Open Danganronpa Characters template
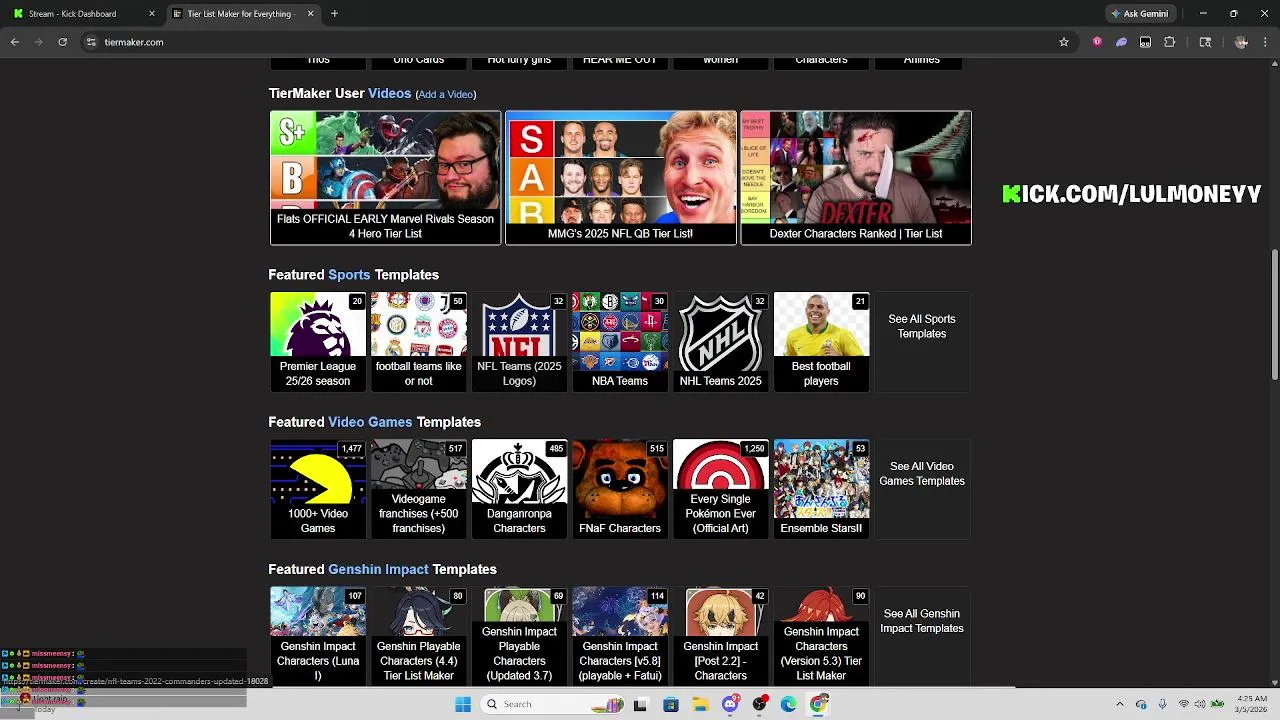Viewport: 1280px width, 720px height. 519,489
